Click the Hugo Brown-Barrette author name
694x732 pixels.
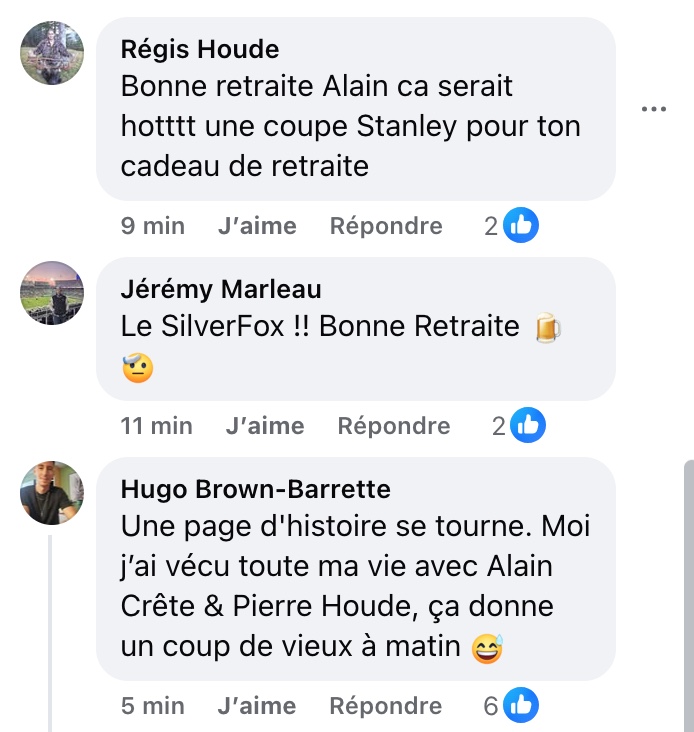click(x=255, y=489)
